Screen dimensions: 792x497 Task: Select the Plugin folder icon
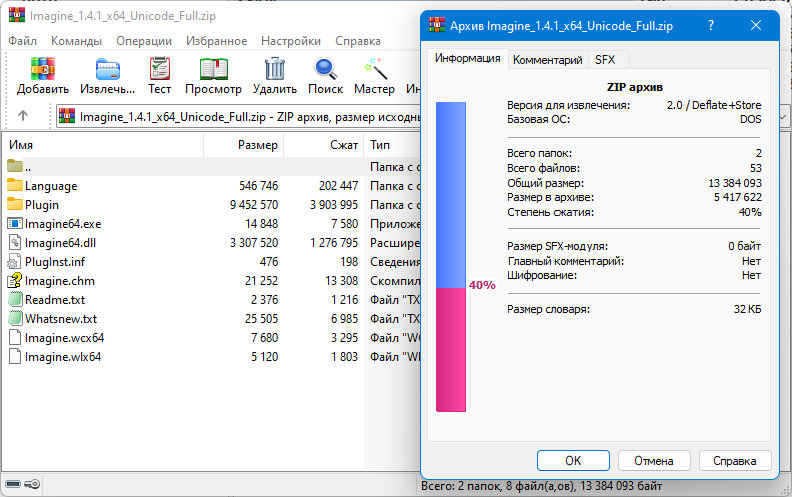point(15,205)
